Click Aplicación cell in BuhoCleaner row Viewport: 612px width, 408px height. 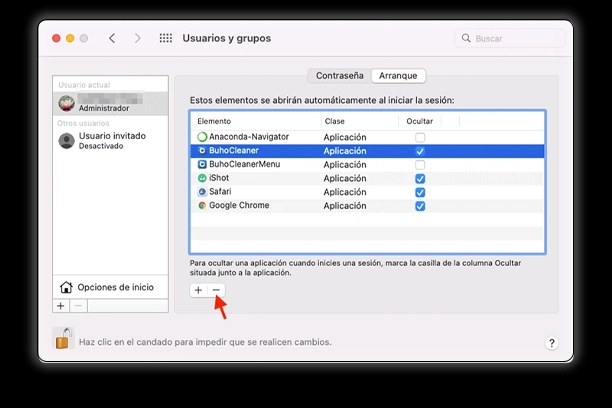(345, 151)
